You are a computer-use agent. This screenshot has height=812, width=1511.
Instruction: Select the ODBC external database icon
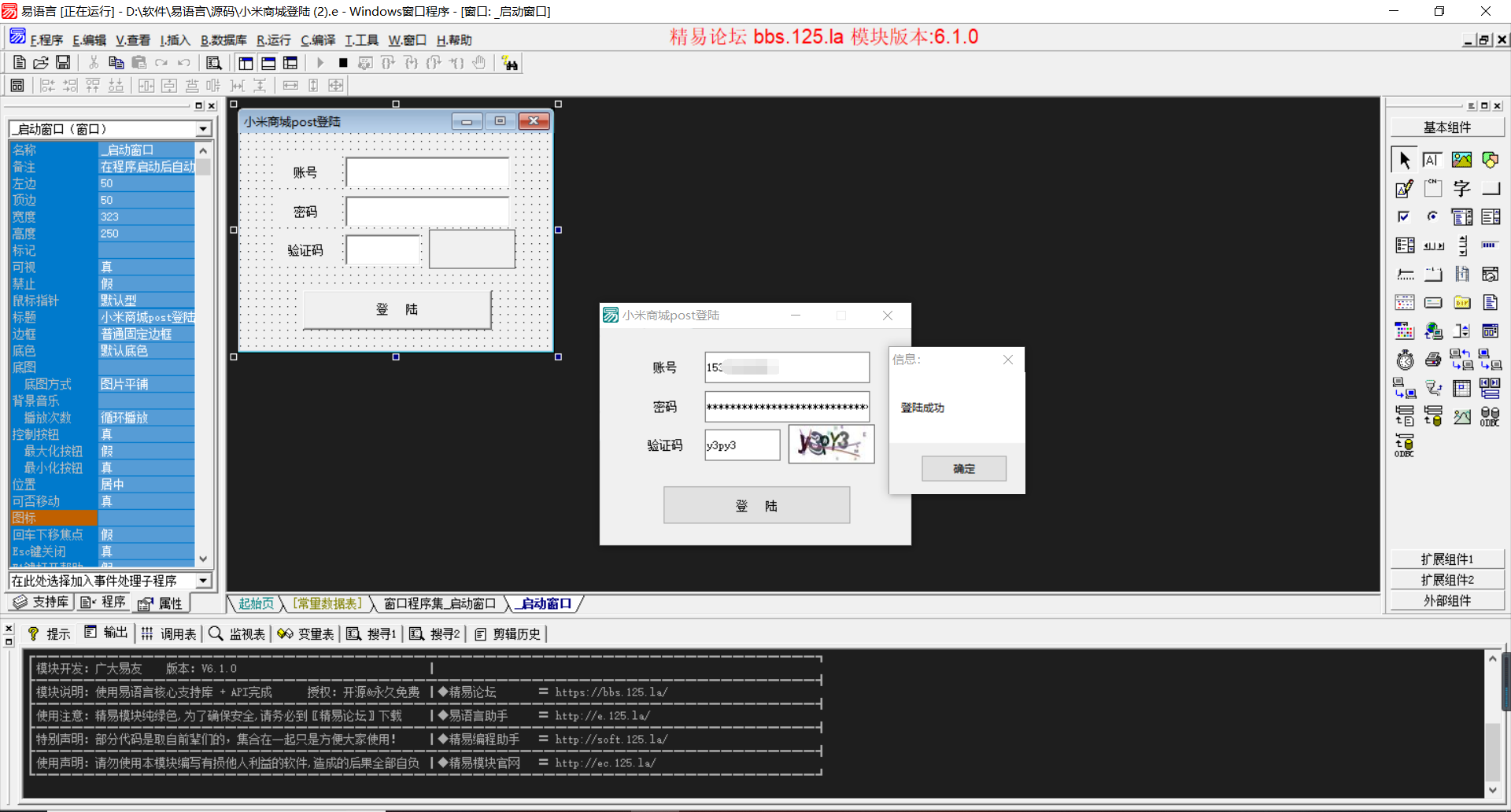[x=1490, y=416]
